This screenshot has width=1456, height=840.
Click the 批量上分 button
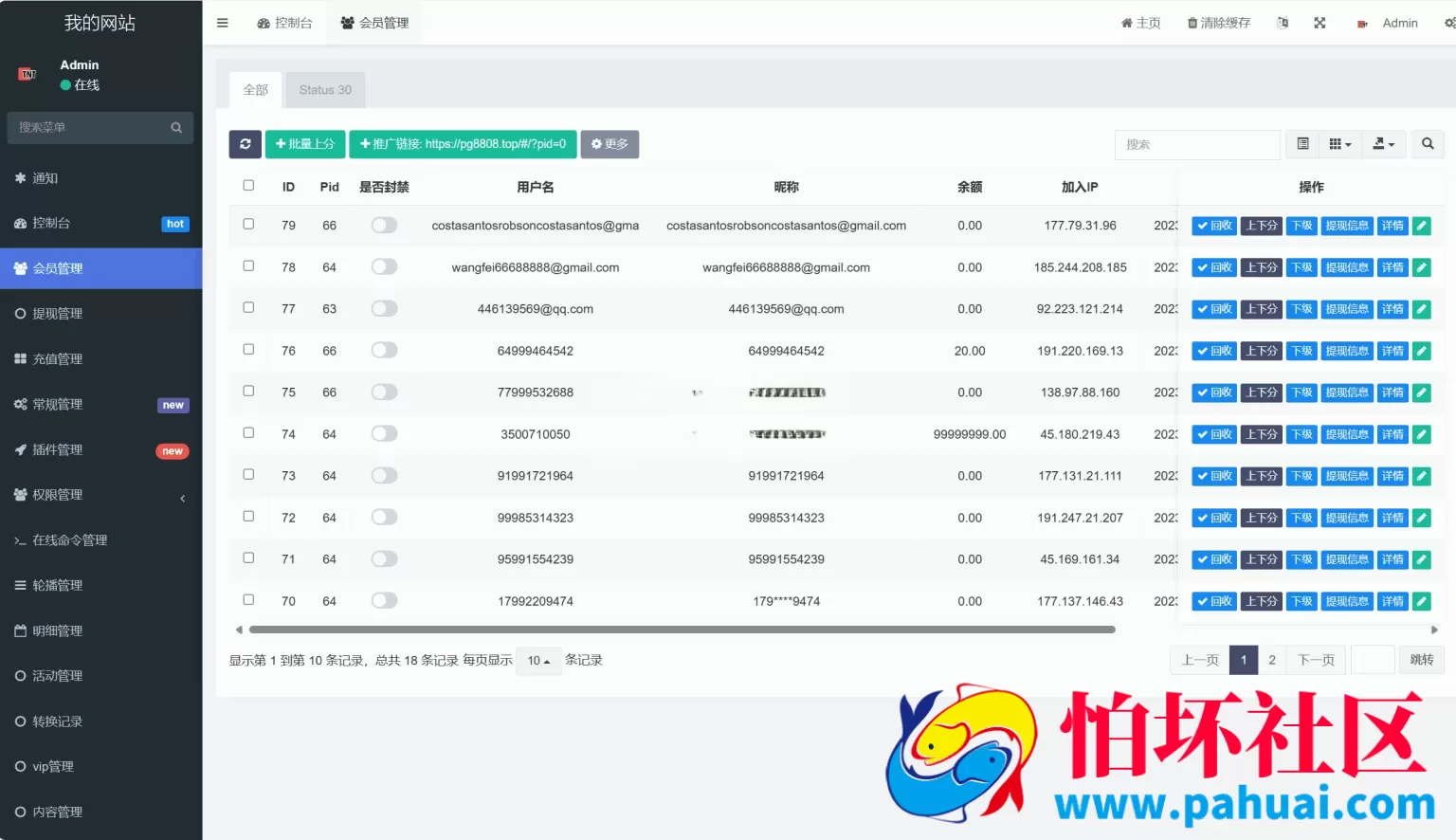click(x=305, y=144)
